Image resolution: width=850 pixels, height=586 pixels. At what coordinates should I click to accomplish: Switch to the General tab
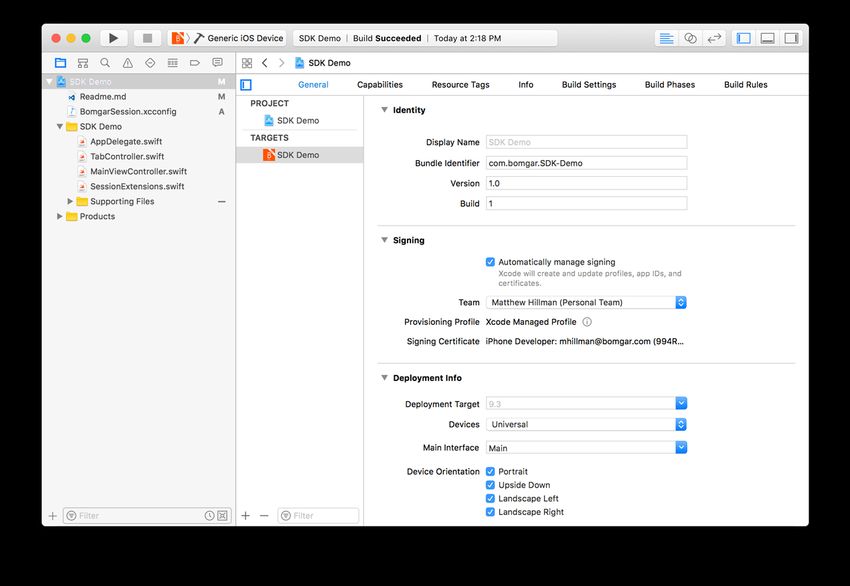[x=313, y=85]
